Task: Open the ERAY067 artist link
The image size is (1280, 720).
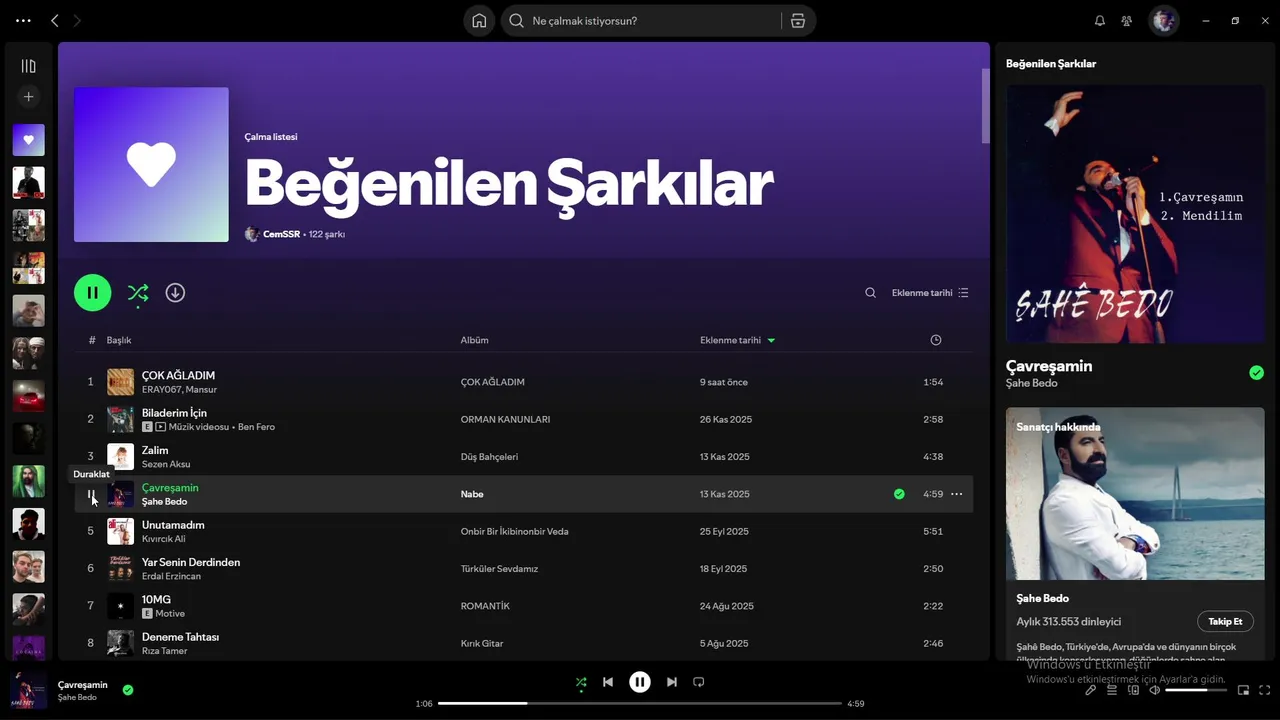Action: click(x=161, y=389)
